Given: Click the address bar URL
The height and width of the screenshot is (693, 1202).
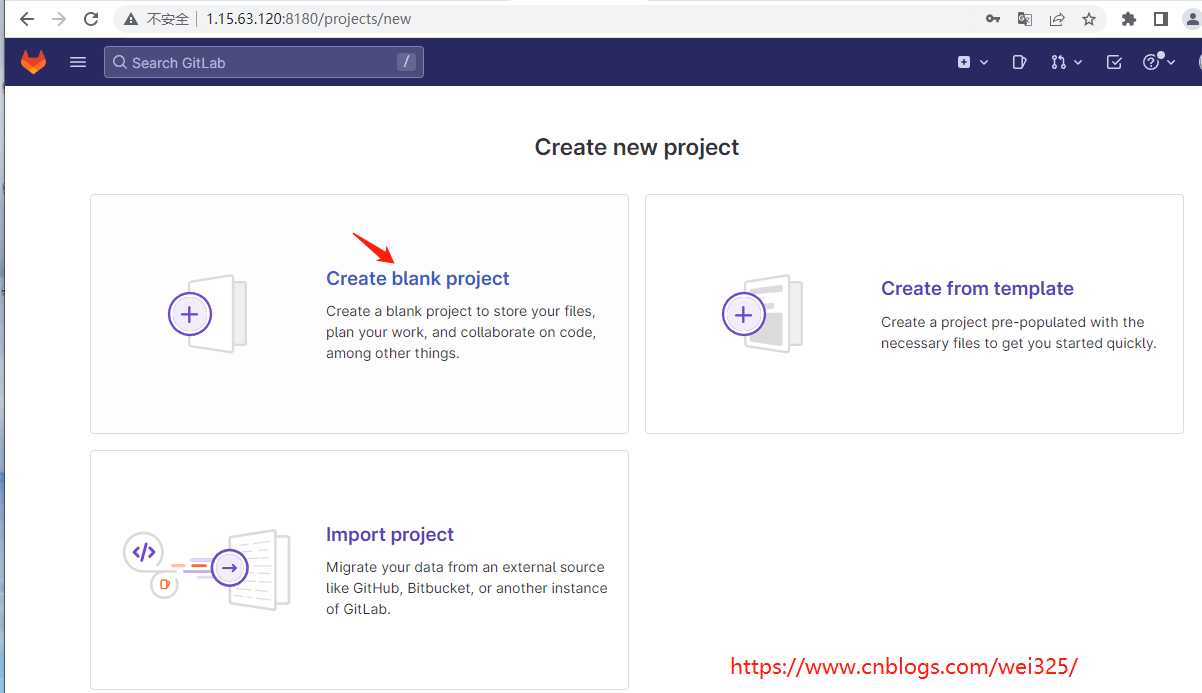Looking at the screenshot, I should coord(308,19).
